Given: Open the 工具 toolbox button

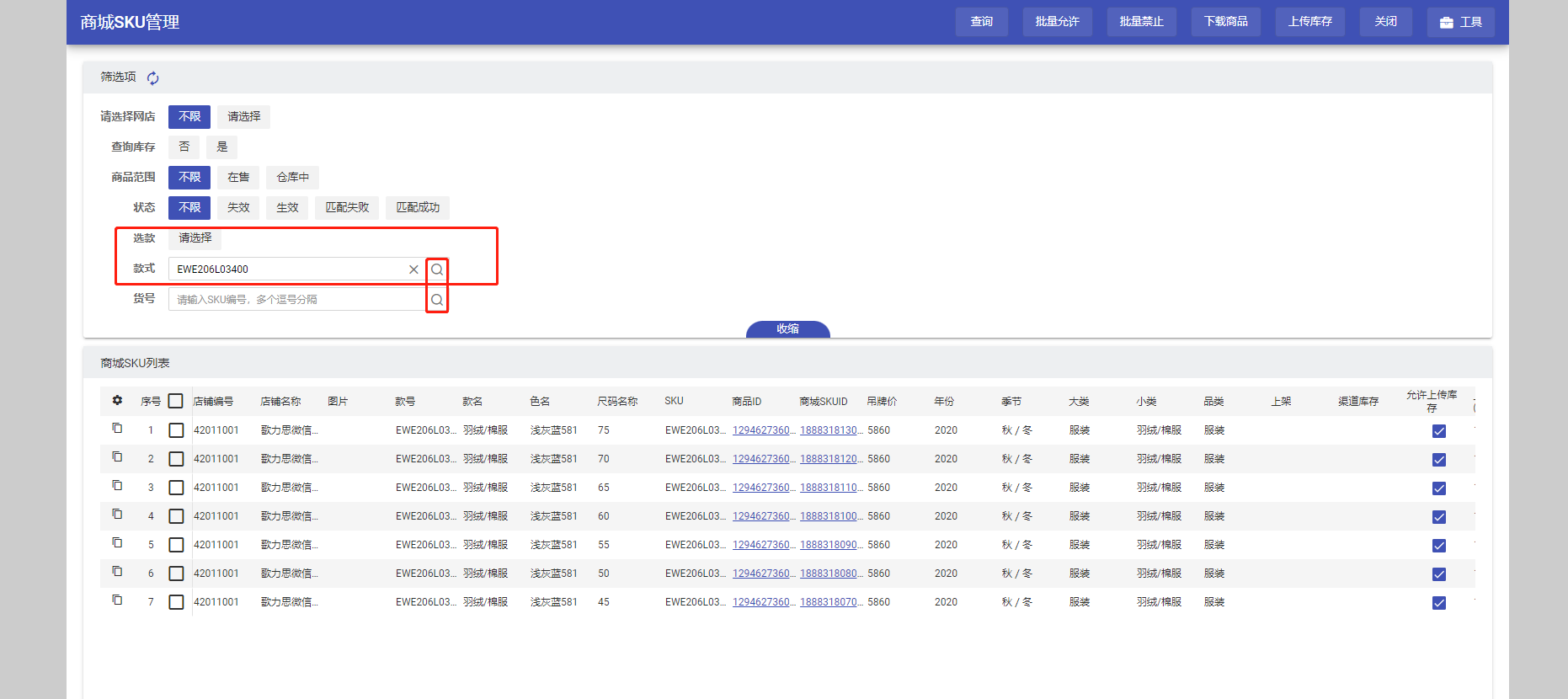Looking at the screenshot, I should pyautogui.click(x=1460, y=22).
